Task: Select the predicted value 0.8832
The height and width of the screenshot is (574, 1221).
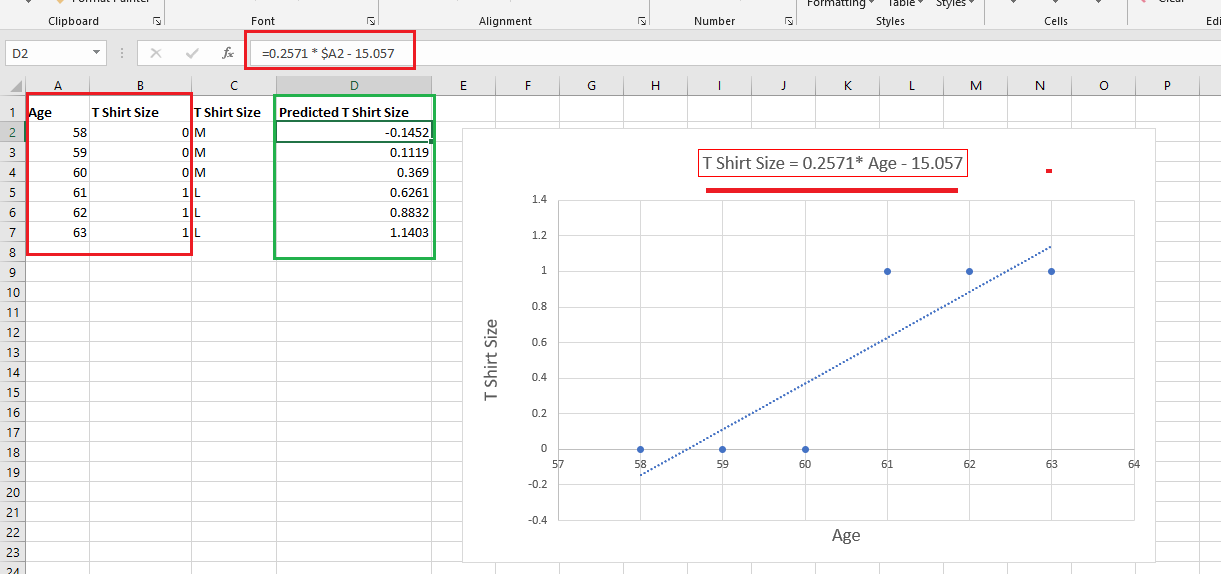Action: click(354, 212)
